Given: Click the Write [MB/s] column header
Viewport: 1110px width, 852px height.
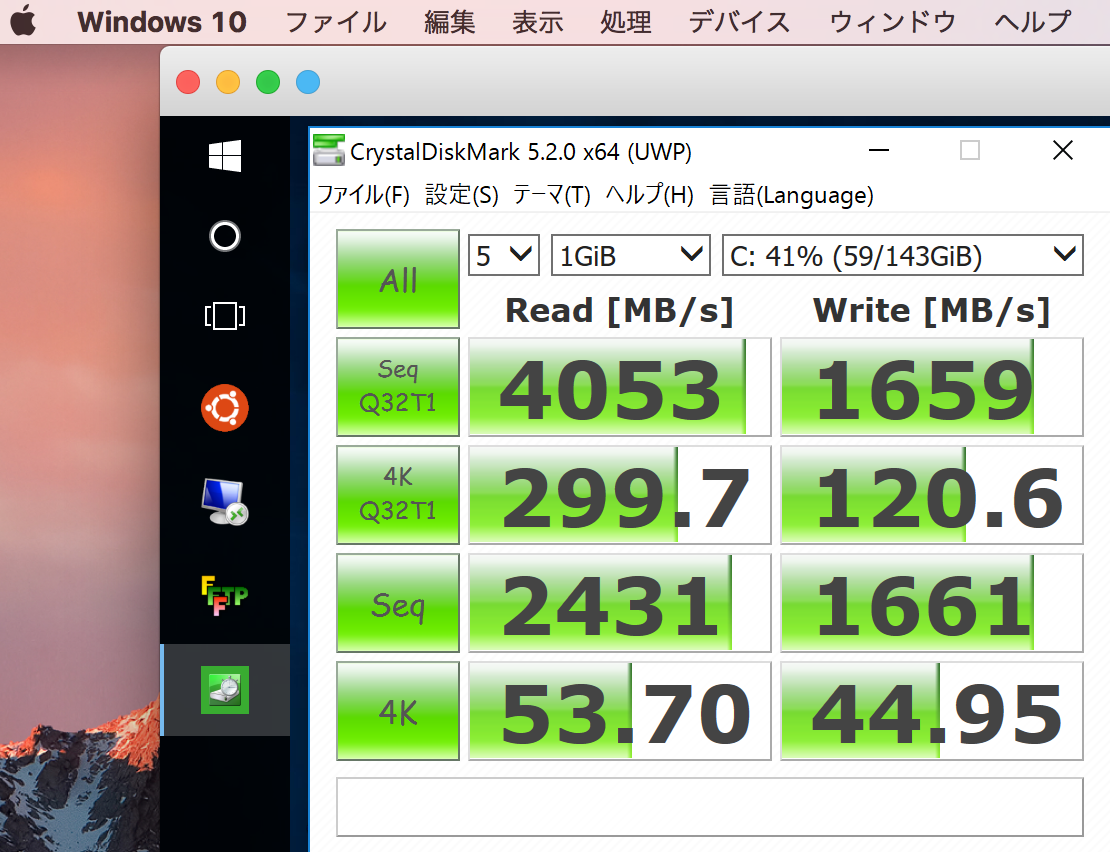Looking at the screenshot, I should pos(932,311).
